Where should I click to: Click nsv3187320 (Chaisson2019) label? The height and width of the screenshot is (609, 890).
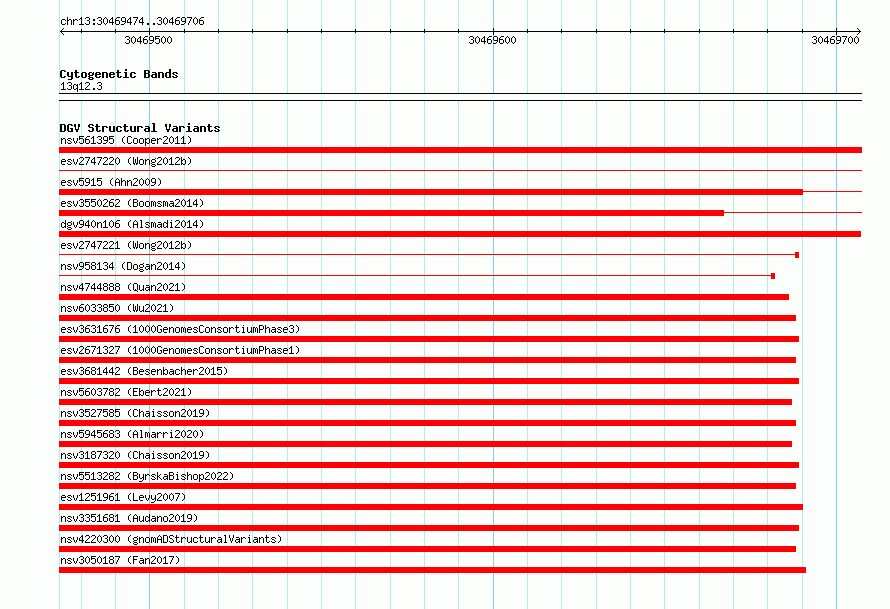(x=135, y=455)
